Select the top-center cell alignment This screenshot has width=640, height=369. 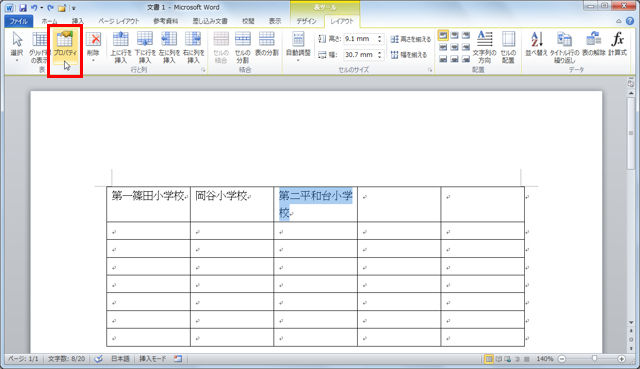(454, 36)
